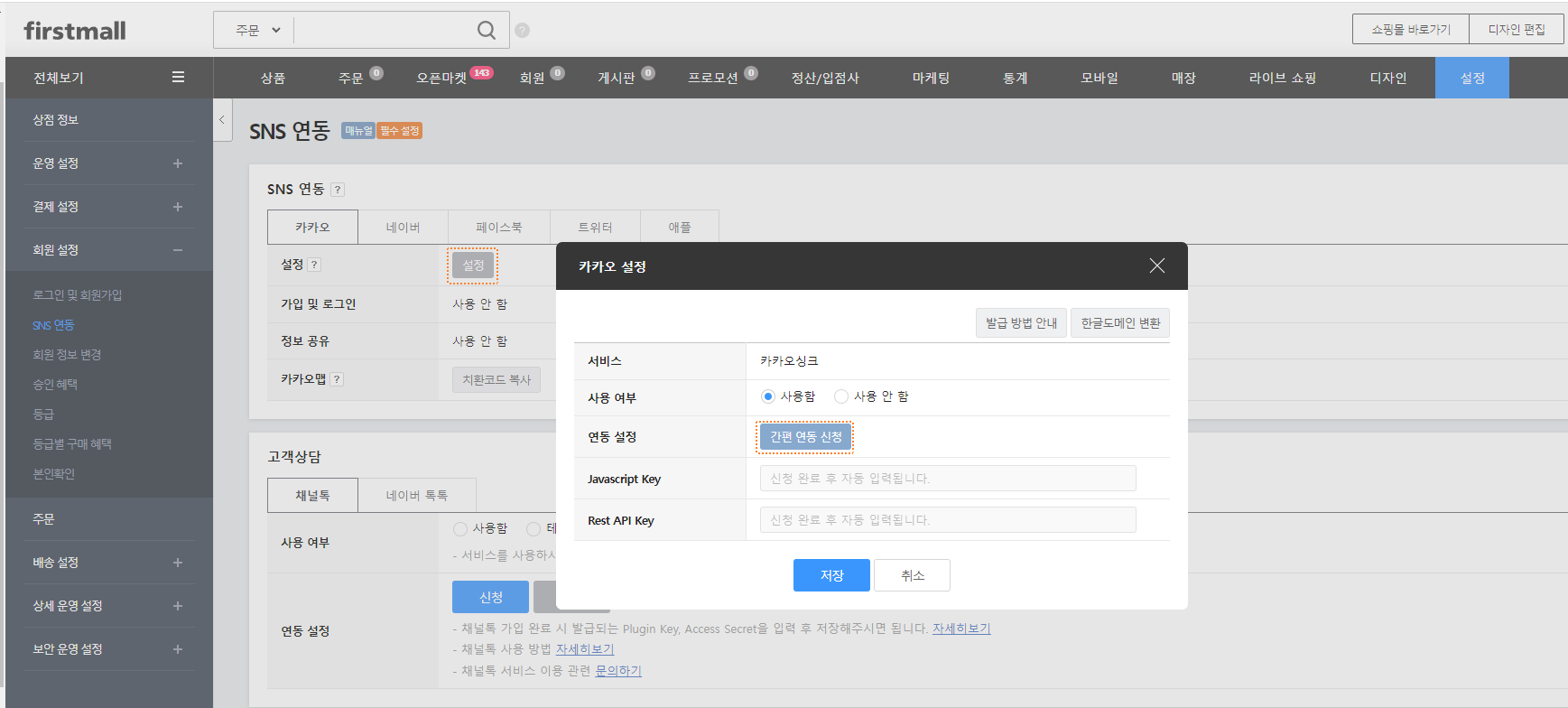Select the 사용함 radio in Kakao dialog
1568x708 pixels.
tap(768, 396)
